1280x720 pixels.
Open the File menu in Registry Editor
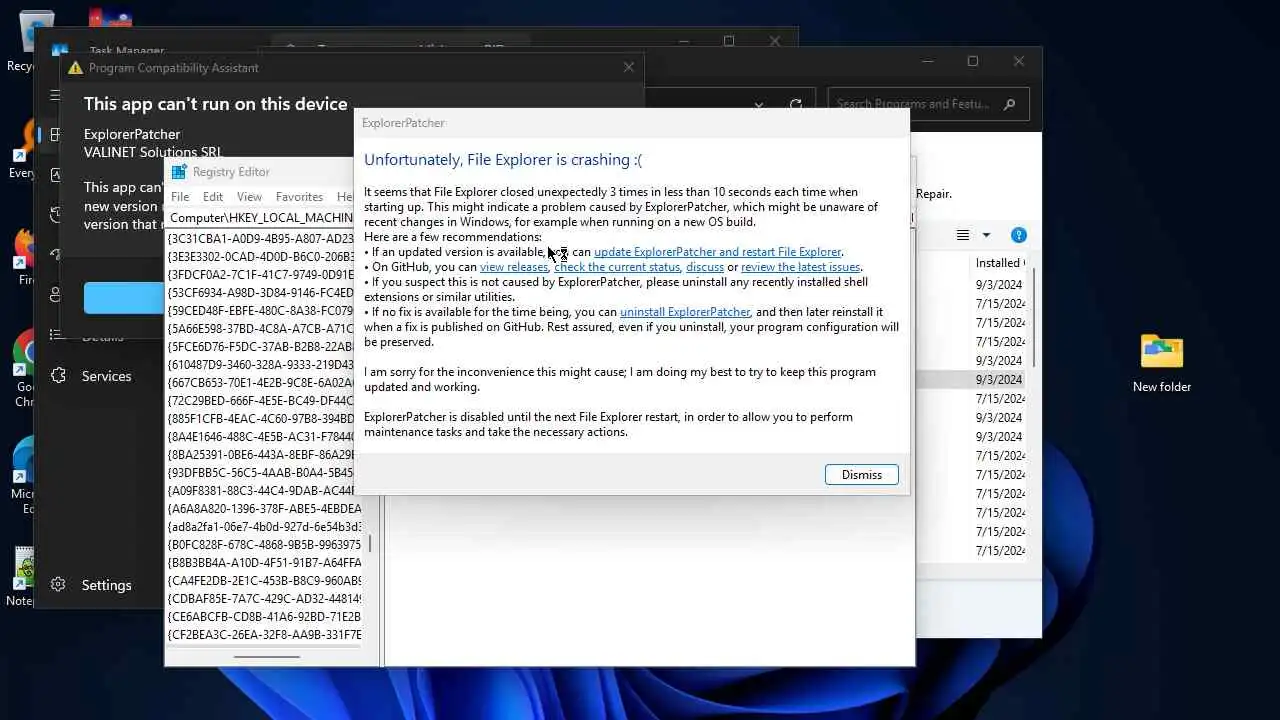180,197
